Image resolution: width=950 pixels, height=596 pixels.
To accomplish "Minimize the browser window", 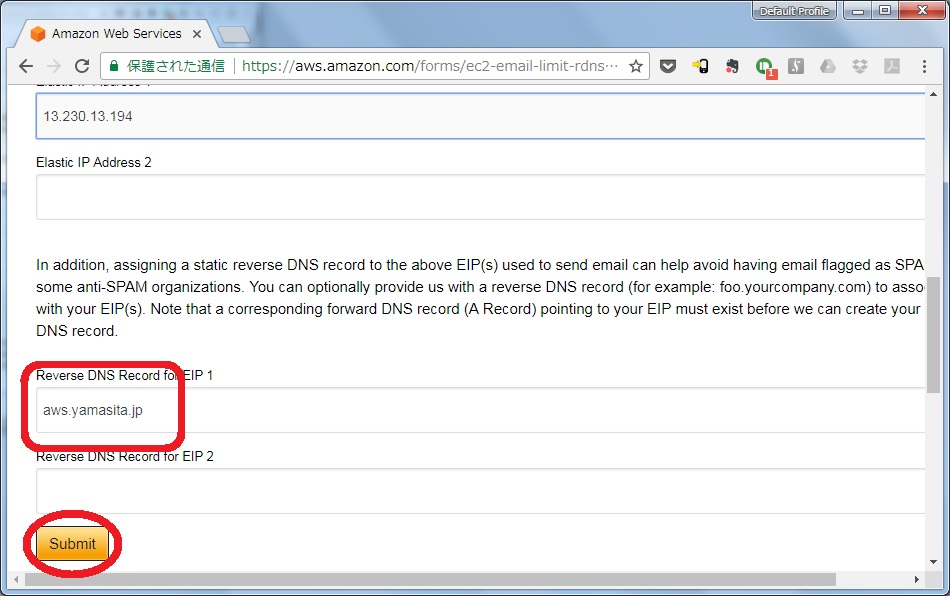I will tap(857, 11).
